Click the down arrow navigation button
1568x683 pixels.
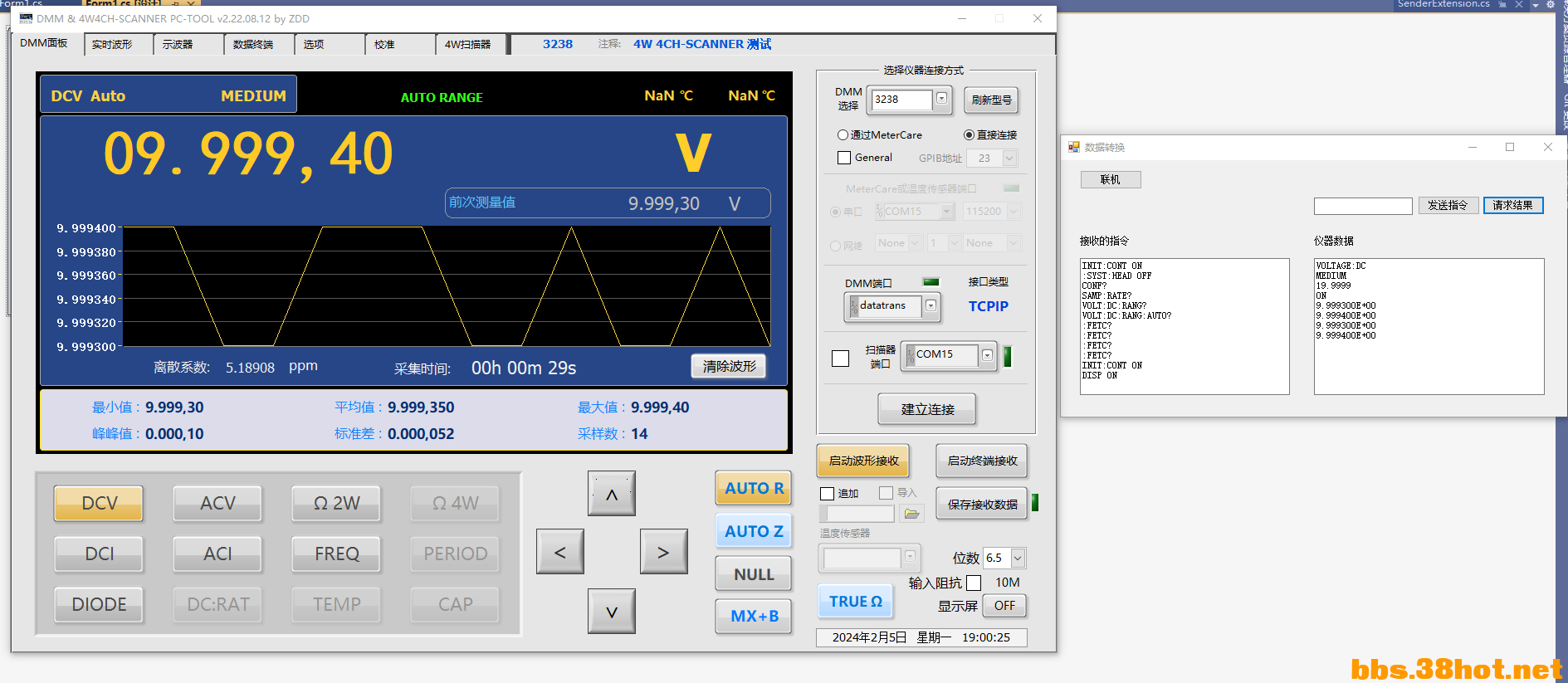[612, 612]
